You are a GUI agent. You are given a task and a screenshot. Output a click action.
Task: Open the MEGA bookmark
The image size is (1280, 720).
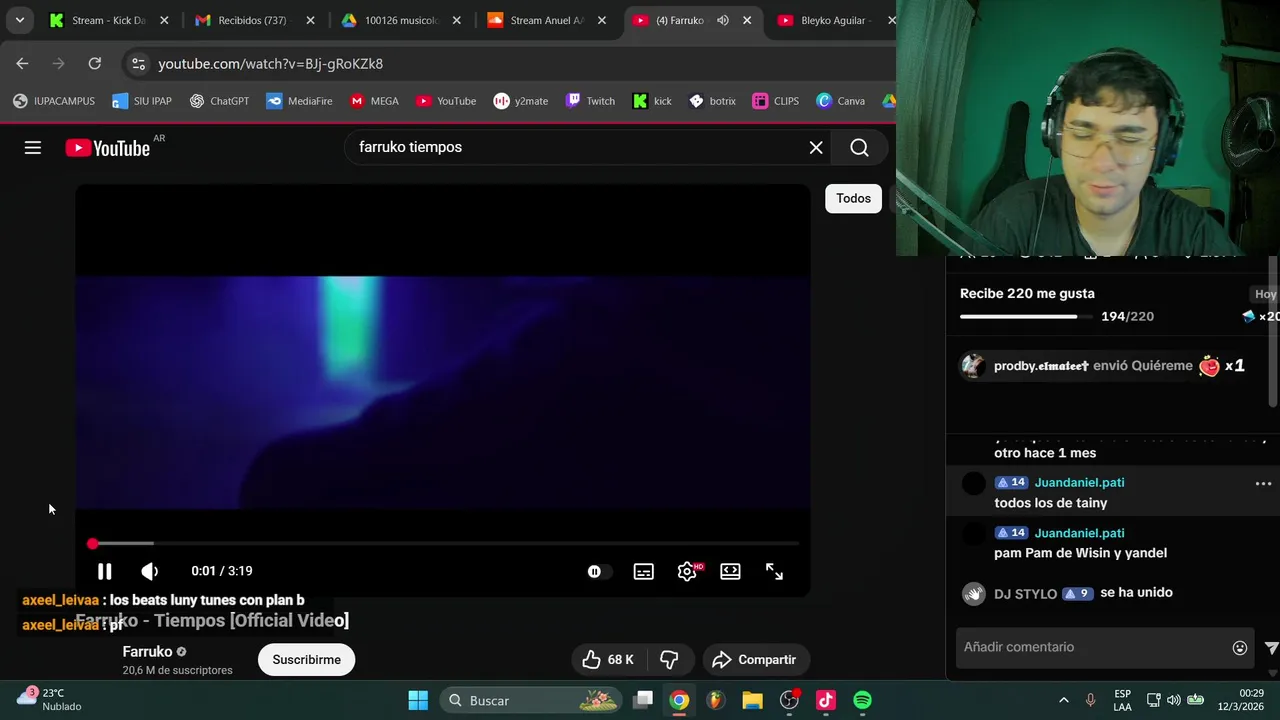point(375,101)
